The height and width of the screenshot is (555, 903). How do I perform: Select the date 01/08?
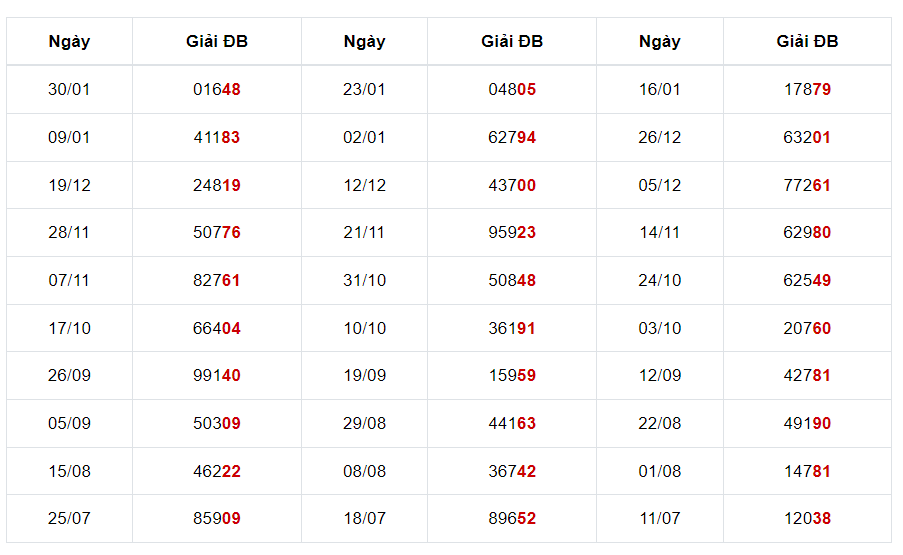[x=659, y=471]
